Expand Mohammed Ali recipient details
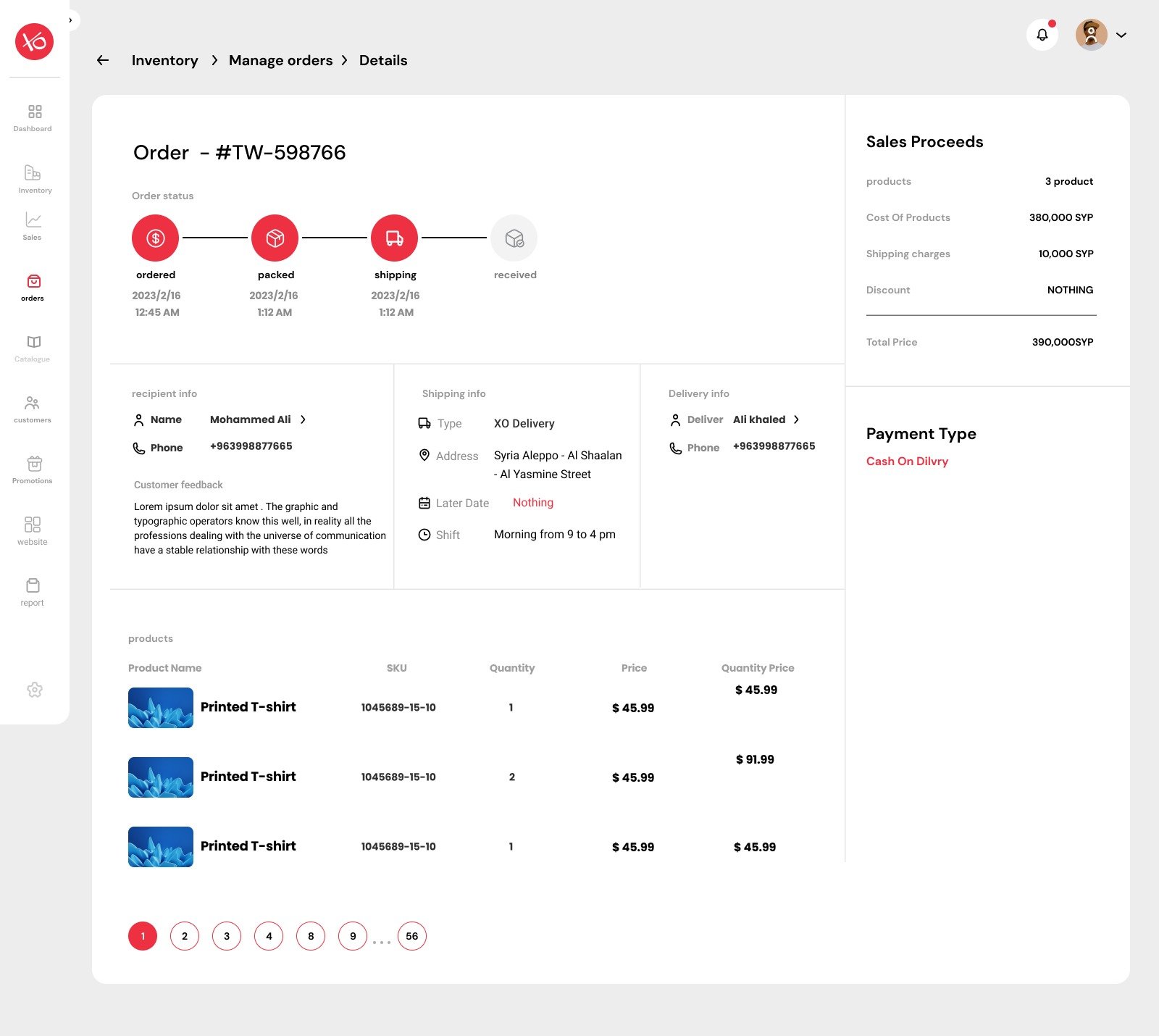 303,419
